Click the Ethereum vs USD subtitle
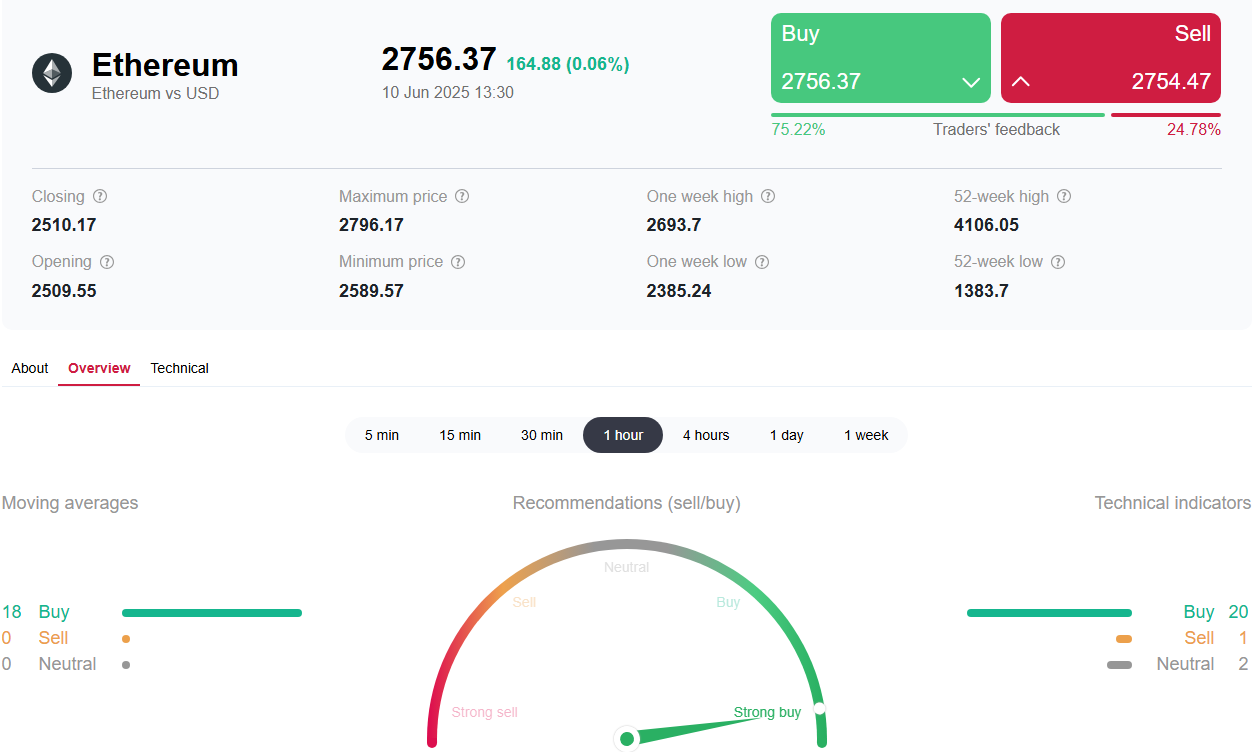1252x756 pixels. click(x=155, y=93)
